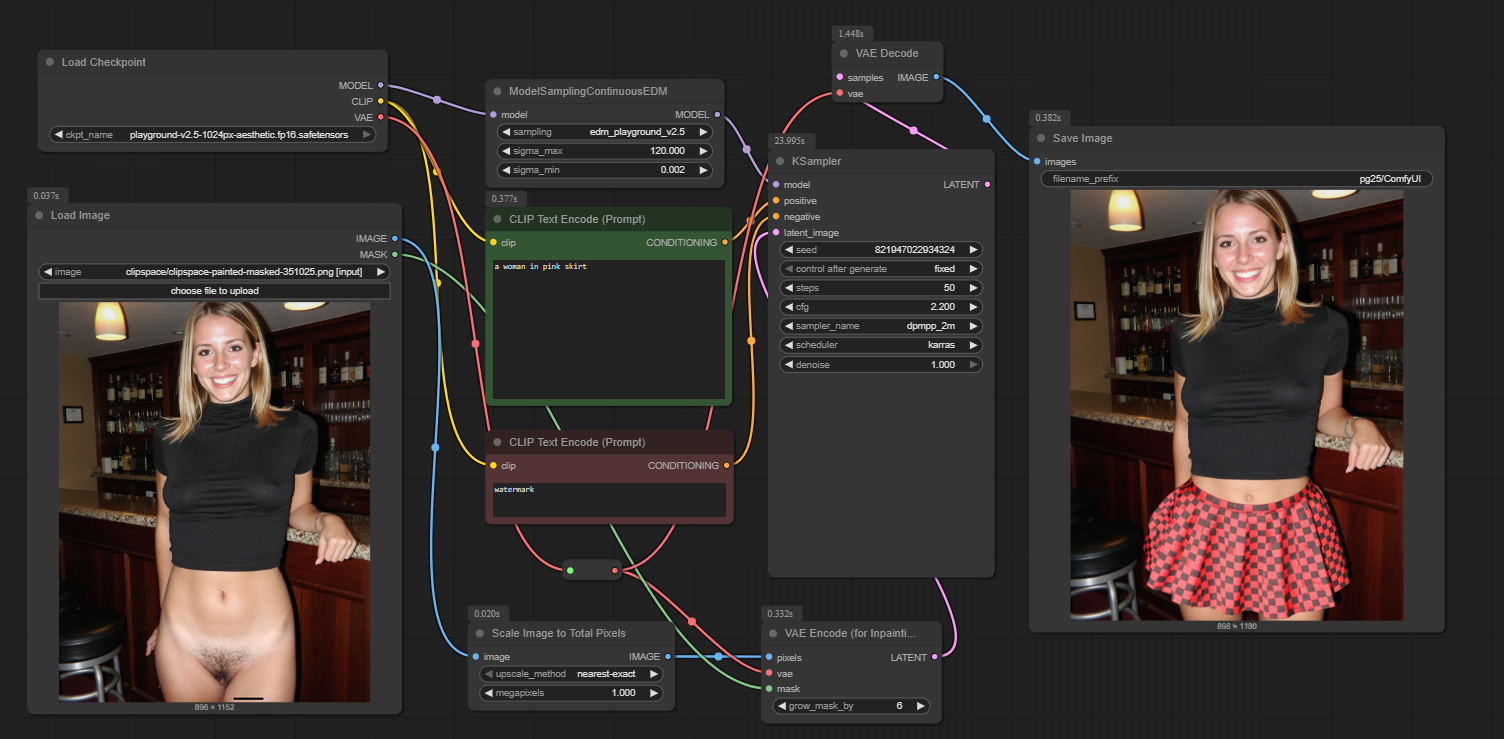The width and height of the screenshot is (1504, 739).
Task: Click the CLIP output port on Load Checkpoint
Action: (x=381, y=102)
